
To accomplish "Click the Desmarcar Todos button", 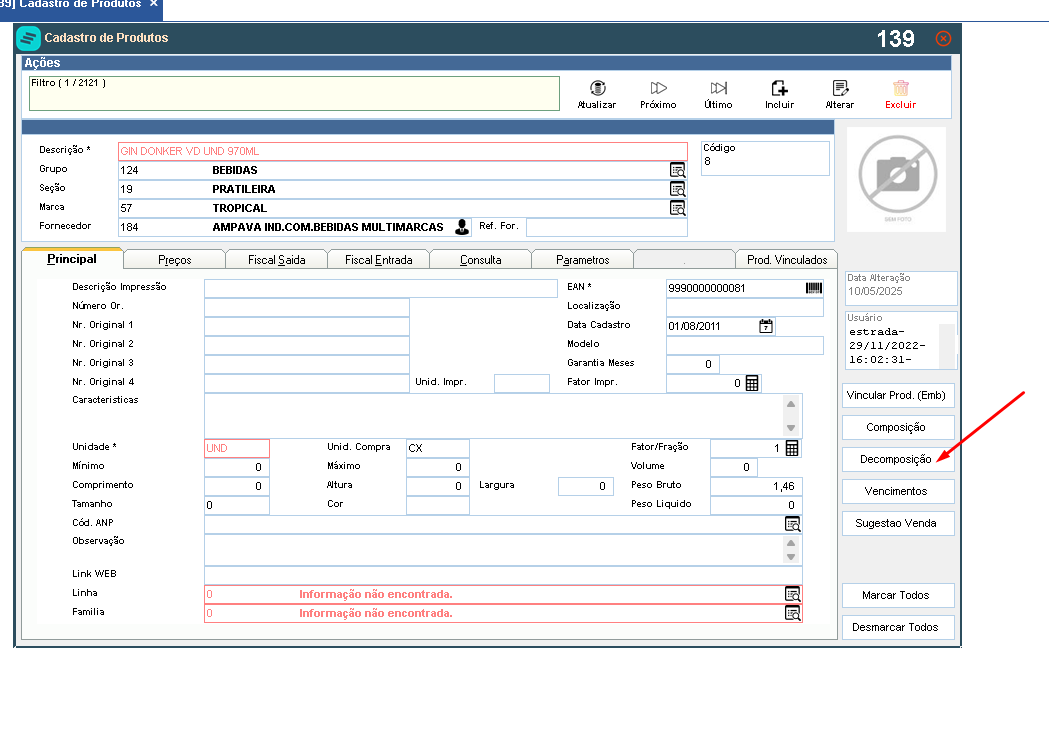I will click(x=897, y=628).
